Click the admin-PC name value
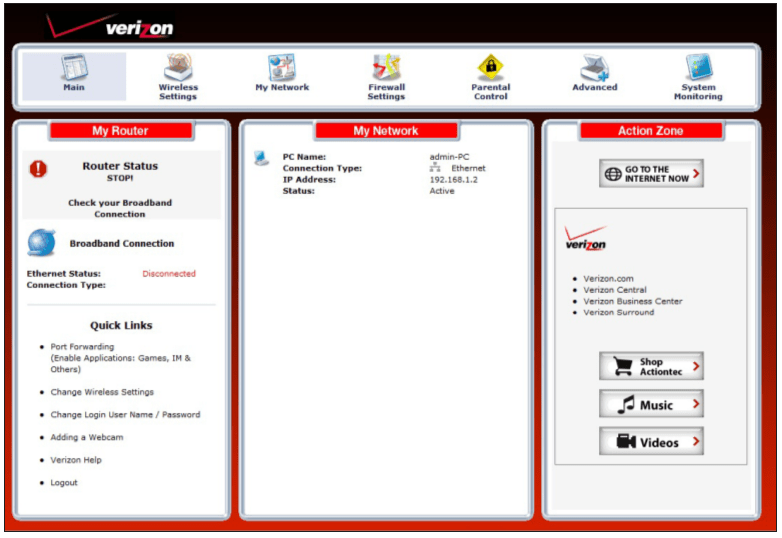 pyautogui.click(x=449, y=157)
